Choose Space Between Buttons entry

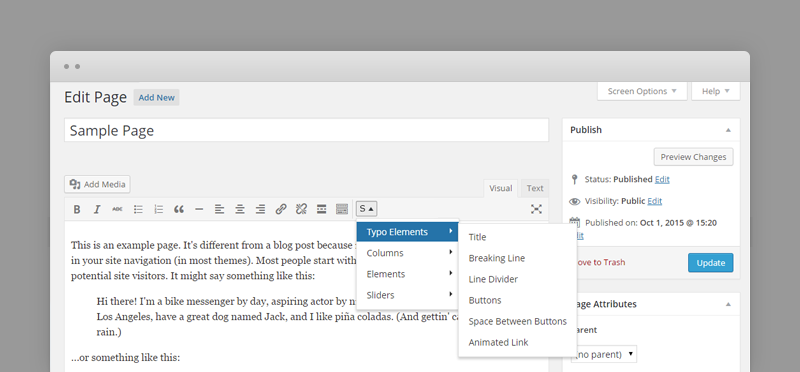tap(517, 321)
